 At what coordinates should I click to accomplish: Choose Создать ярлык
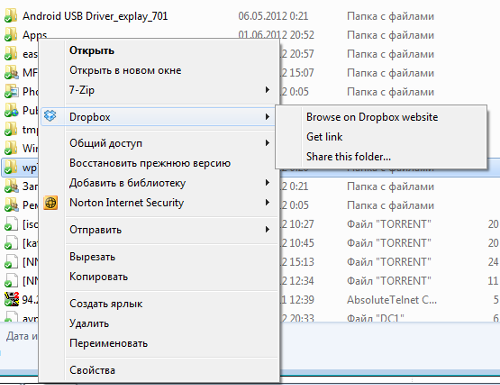pos(106,303)
